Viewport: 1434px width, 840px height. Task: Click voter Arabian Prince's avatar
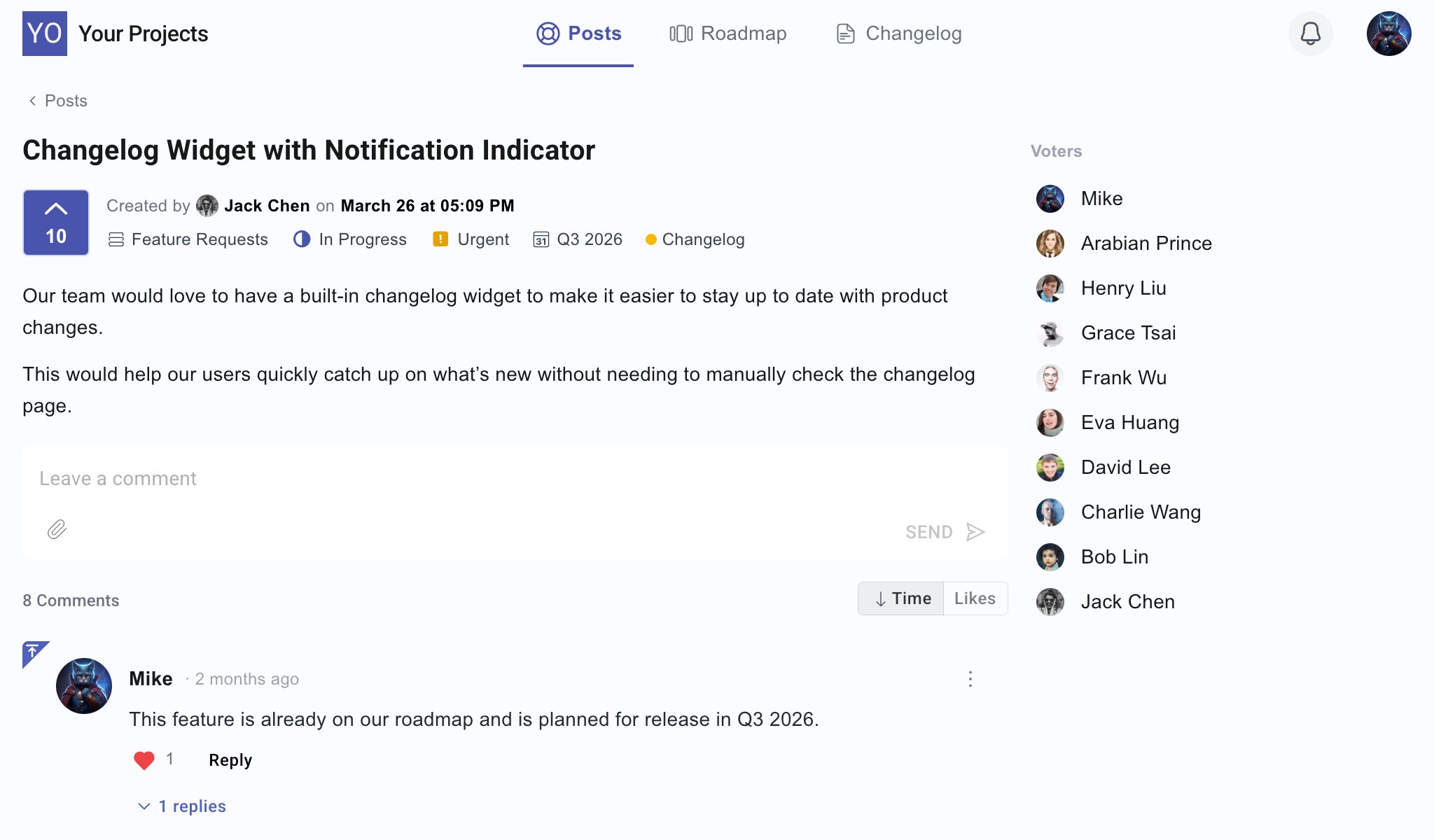click(1050, 244)
